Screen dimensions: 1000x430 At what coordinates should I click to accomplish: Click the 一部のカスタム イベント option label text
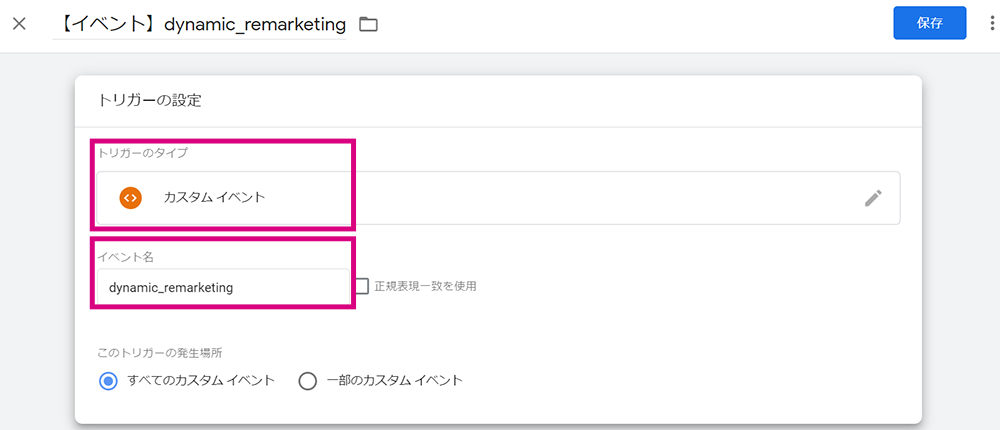coord(394,381)
